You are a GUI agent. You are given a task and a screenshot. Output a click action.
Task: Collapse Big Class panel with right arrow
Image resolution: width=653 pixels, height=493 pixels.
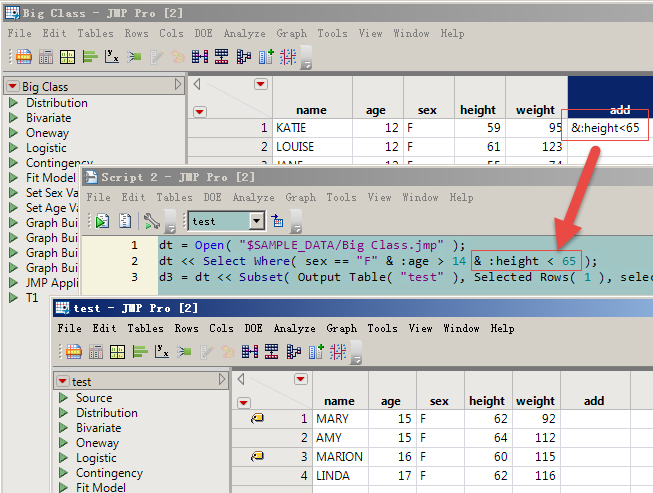[x=178, y=85]
